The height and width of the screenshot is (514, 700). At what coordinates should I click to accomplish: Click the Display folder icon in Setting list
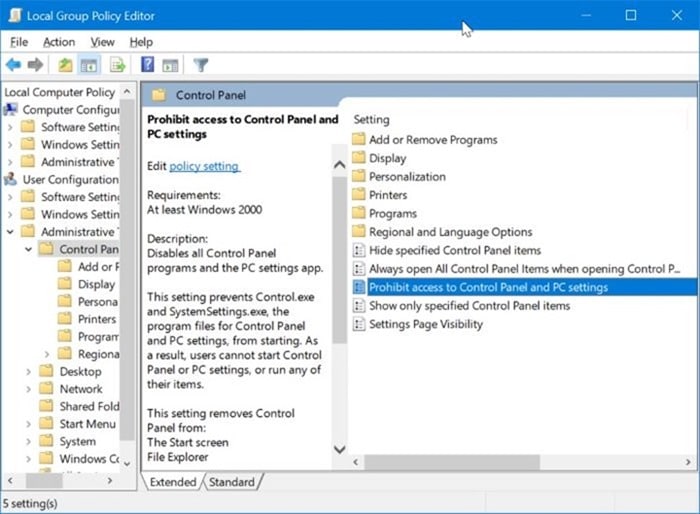tap(358, 158)
